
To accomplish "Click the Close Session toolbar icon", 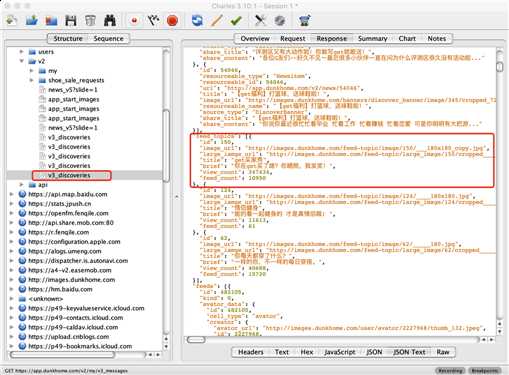I will (x=51, y=21).
